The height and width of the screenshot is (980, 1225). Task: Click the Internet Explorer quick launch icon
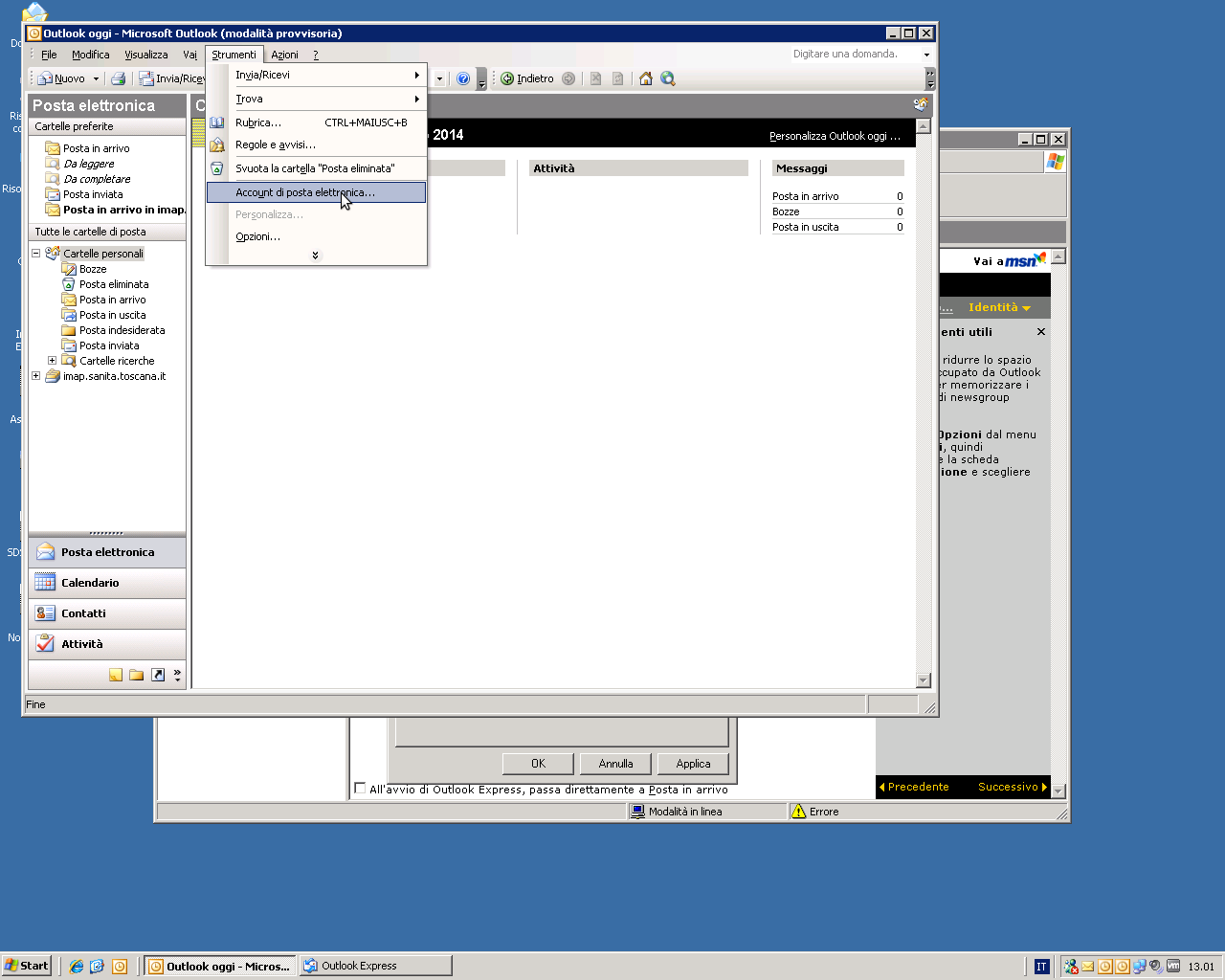point(77,966)
